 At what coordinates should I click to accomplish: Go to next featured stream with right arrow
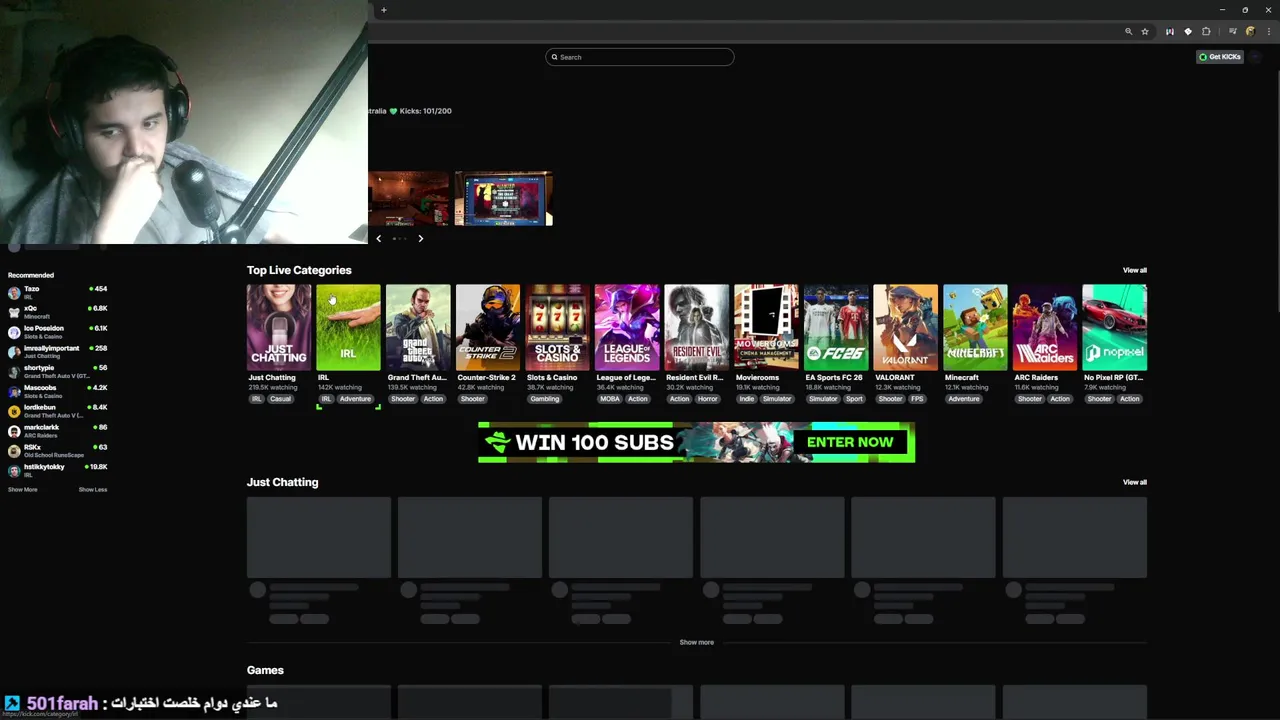420,238
